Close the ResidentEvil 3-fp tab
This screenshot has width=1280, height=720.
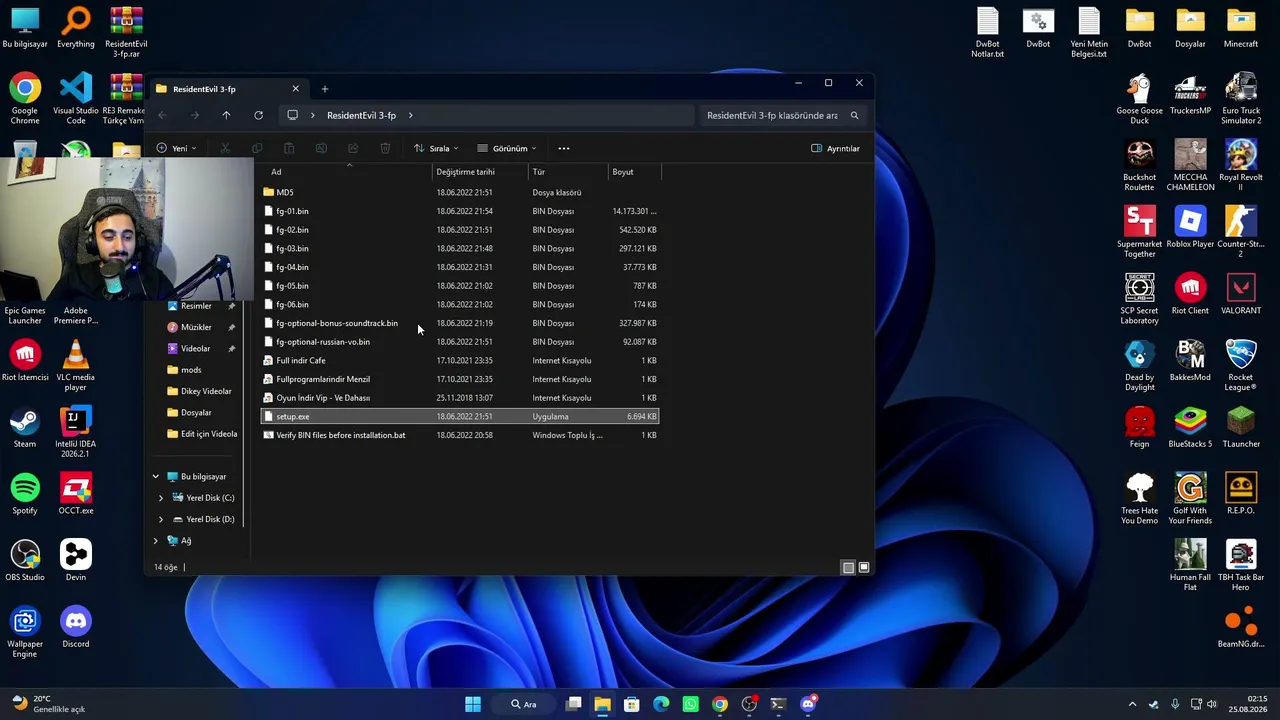(295, 89)
